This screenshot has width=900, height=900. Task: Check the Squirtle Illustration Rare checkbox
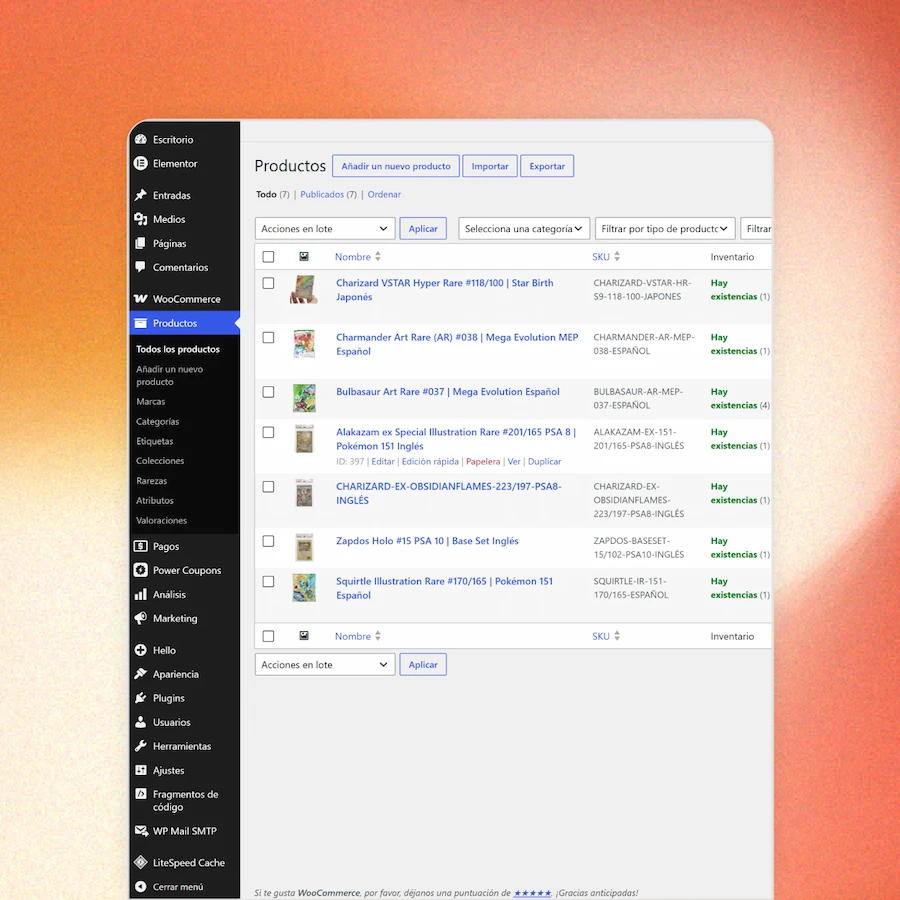pyautogui.click(x=268, y=581)
